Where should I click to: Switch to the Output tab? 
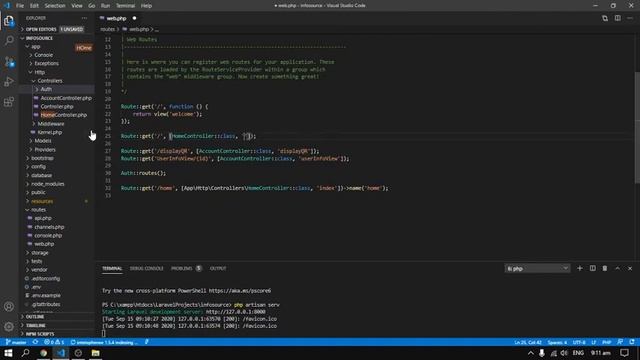(x=218, y=268)
